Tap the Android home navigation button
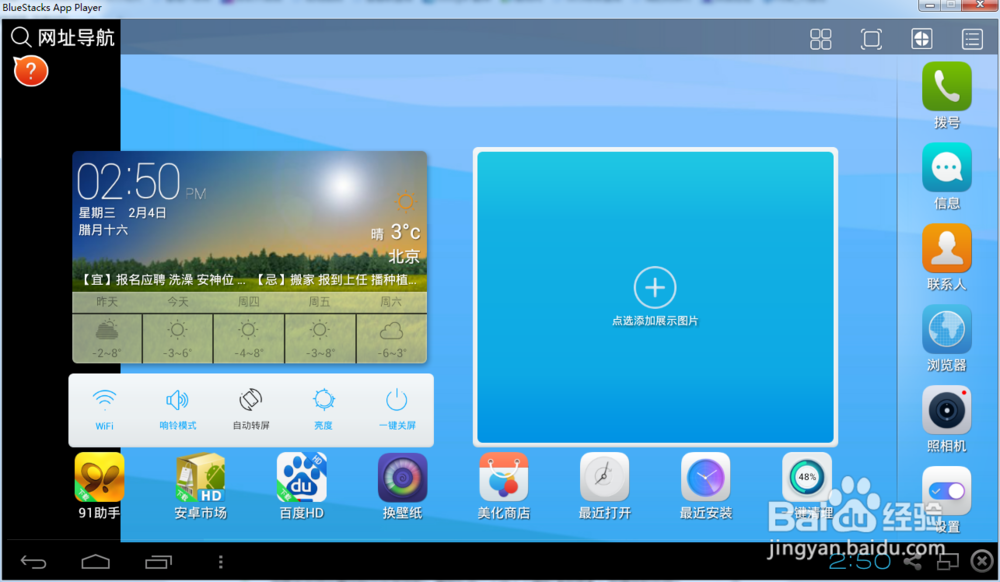1000x582 pixels. [96, 562]
